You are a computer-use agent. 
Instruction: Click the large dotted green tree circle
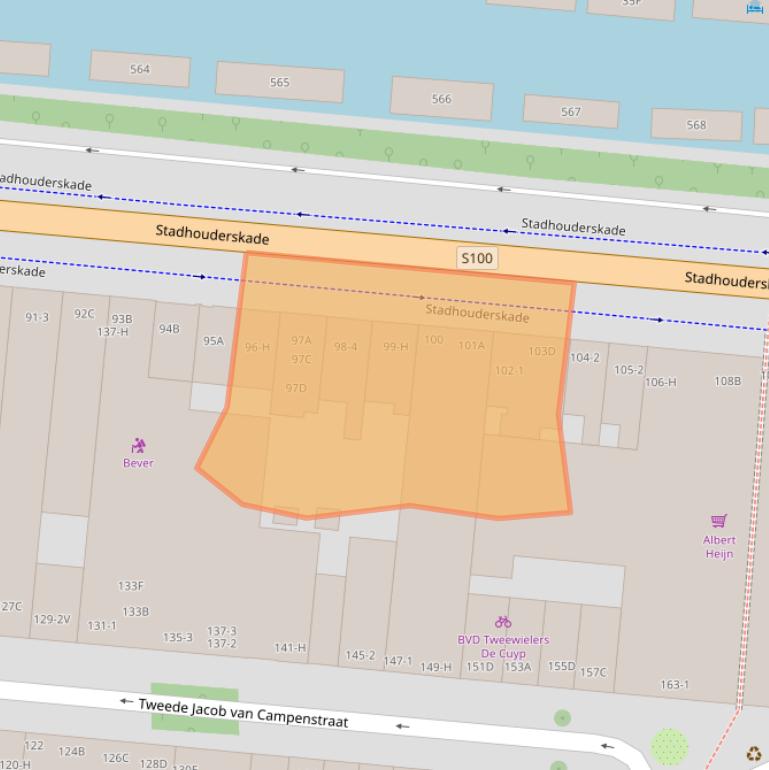[669, 746]
